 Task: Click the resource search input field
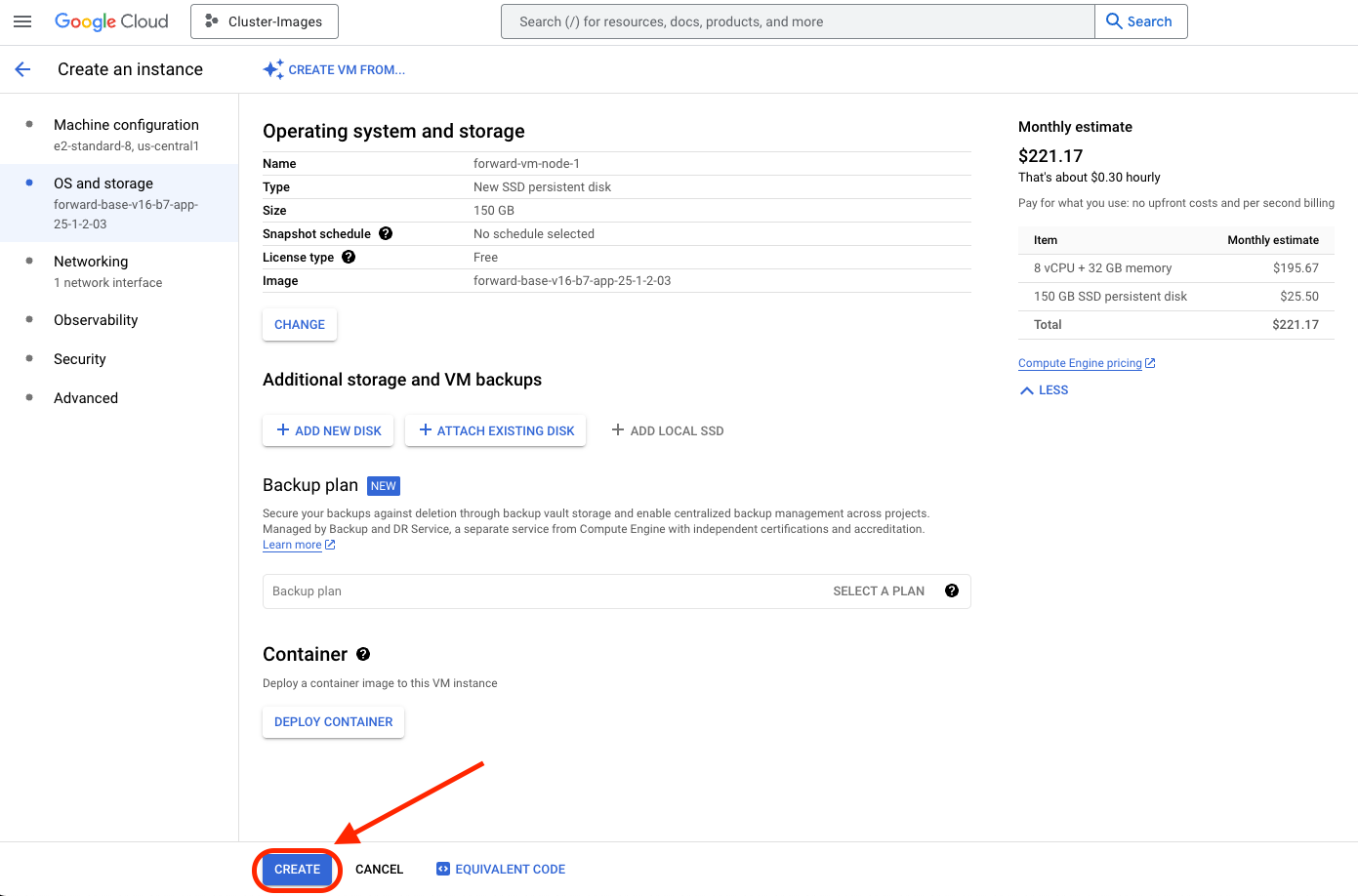tap(797, 21)
